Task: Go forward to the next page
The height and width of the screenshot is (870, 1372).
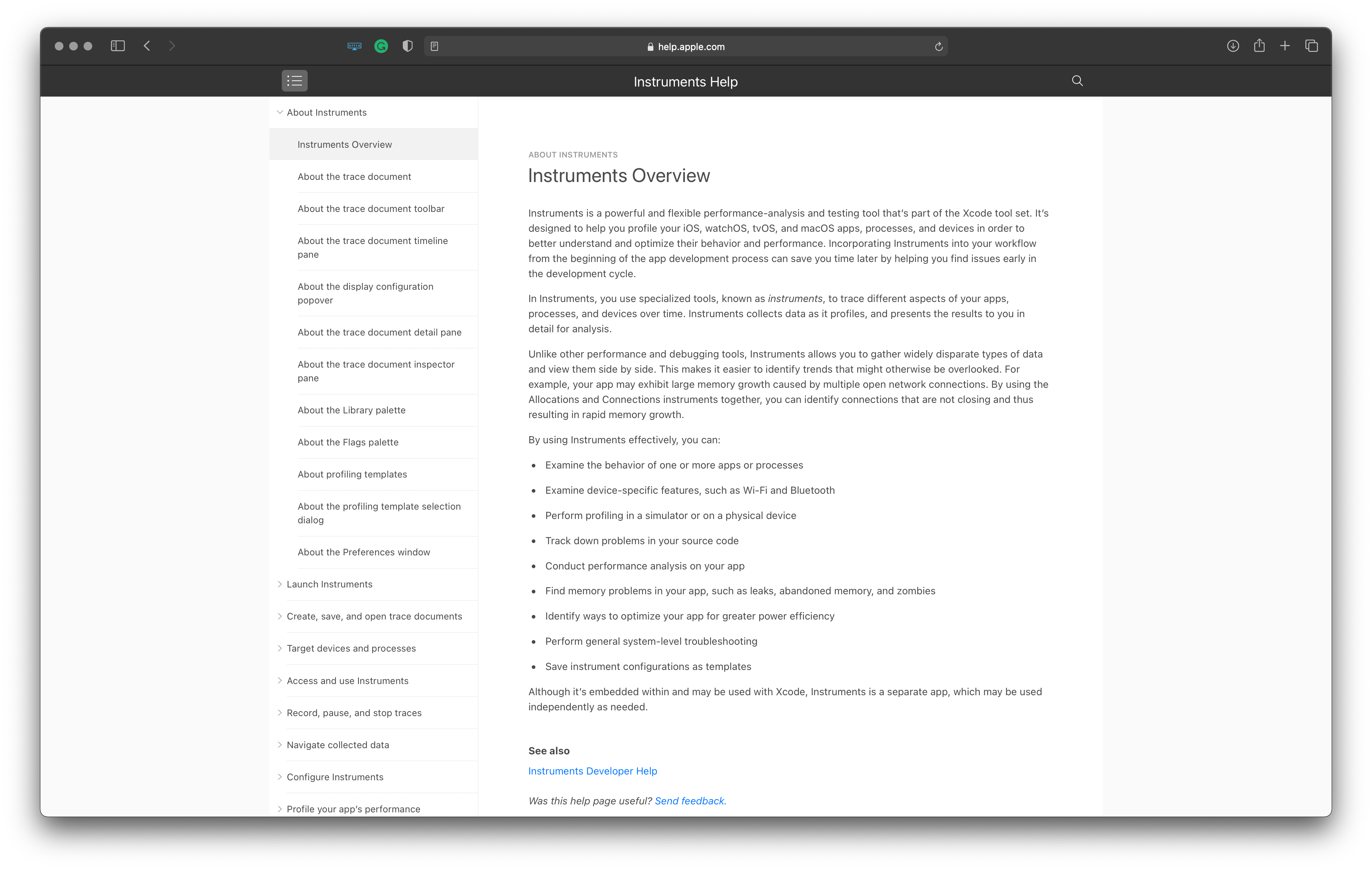Action: click(x=172, y=46)
